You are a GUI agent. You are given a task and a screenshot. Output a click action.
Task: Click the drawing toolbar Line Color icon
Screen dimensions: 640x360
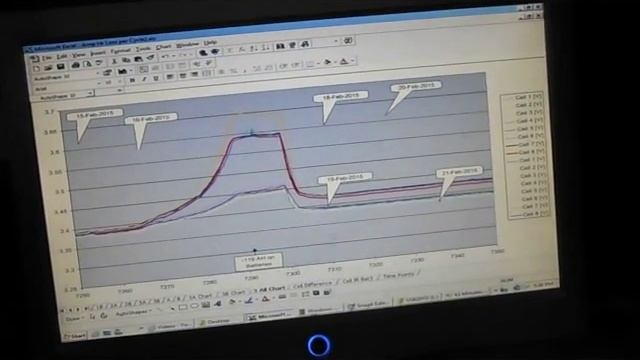coord(249,300)
